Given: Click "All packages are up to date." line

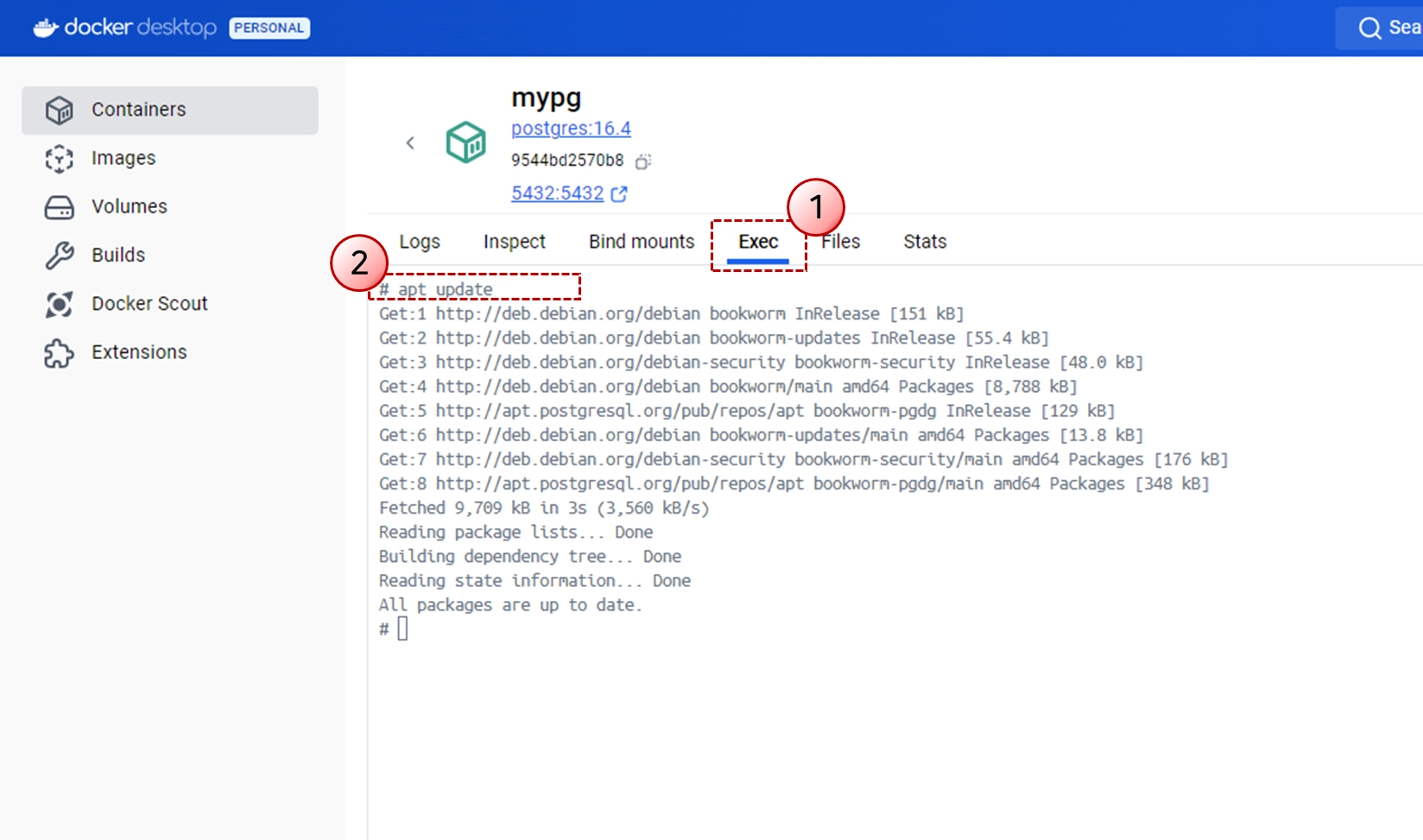Looking at the screenshot, I should [x=510, y=604].
